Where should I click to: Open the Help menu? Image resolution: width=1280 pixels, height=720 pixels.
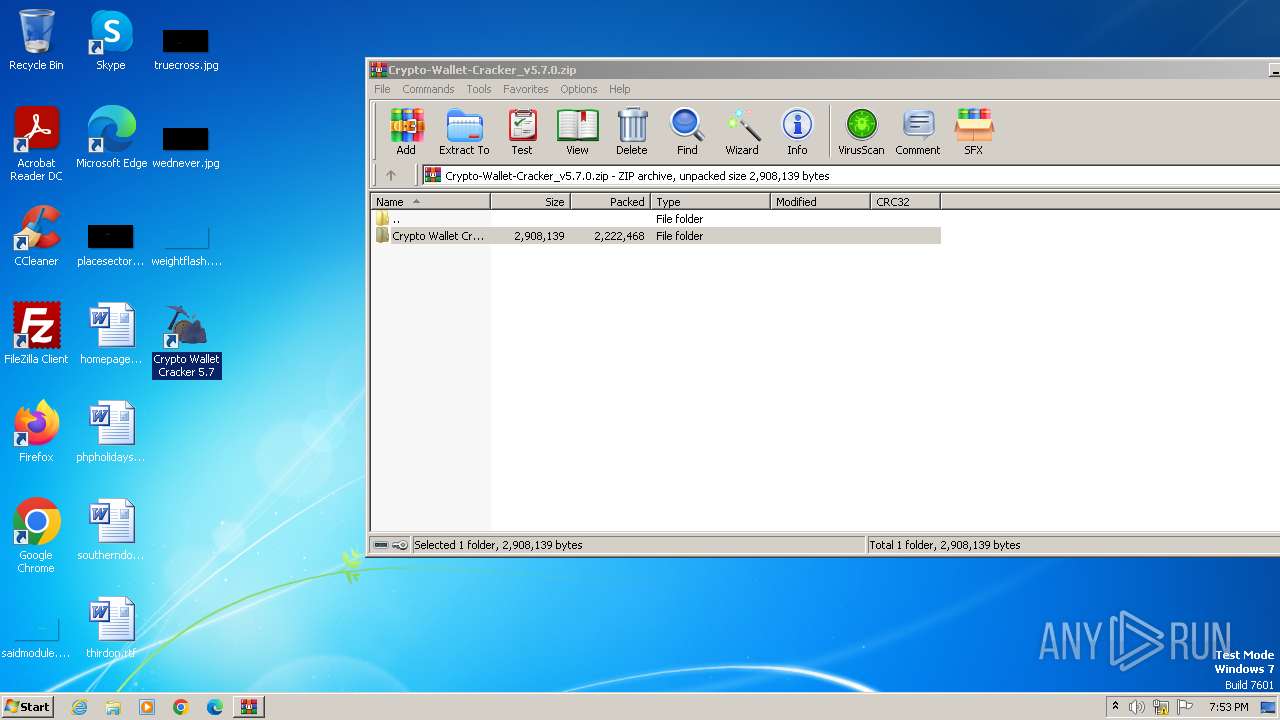tap(620, 89)
